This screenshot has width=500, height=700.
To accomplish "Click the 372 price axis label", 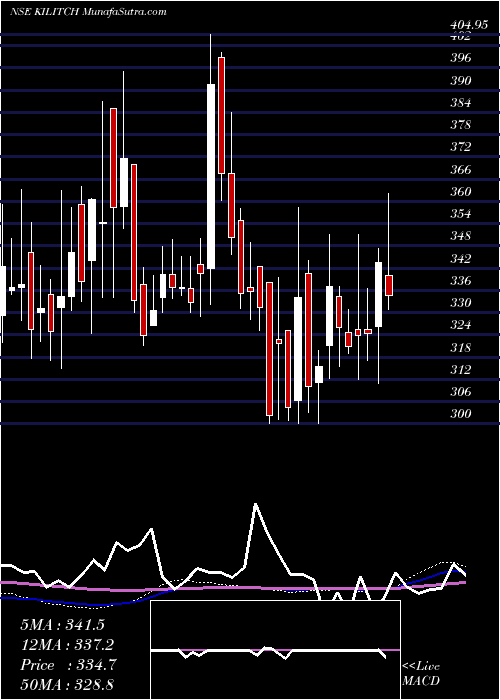I will [x=461, y=147].
